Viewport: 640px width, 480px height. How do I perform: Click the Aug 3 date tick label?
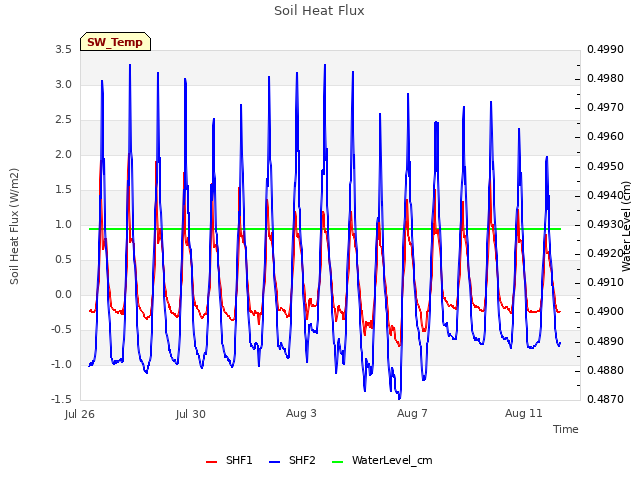(x=301, y=413)
